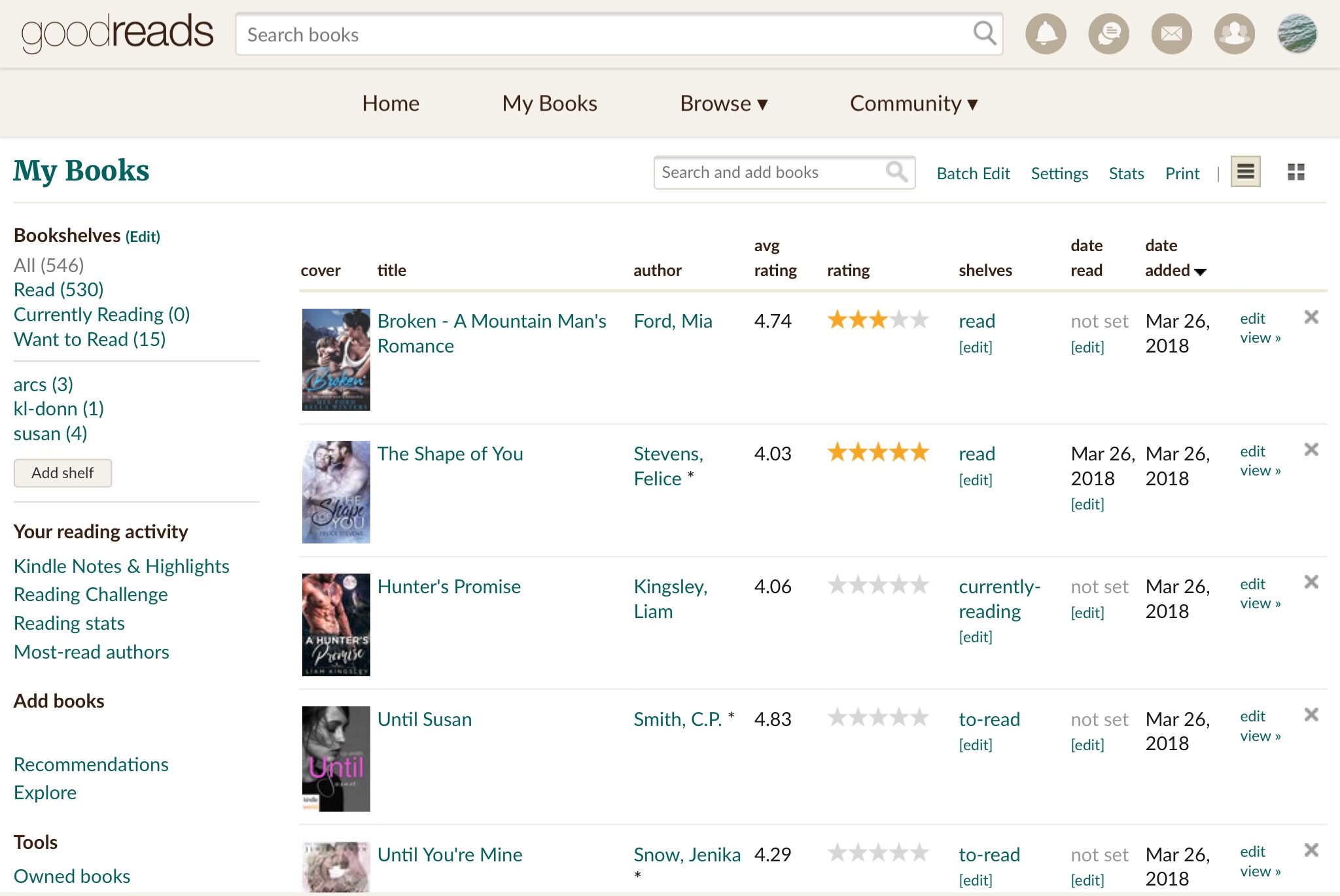Remove Until Susan with X icon
The height and width of the screenshot is (896, 1340).
(x=1311, y=715)
